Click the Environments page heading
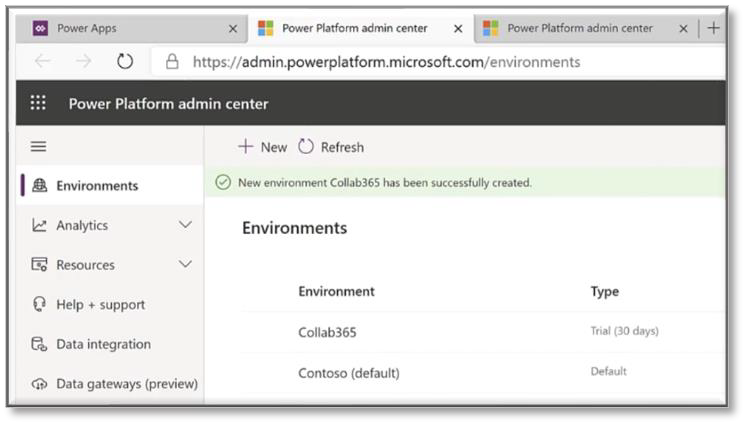The height and width of the screenshot is (425, 746). click(x=294, y=228)
